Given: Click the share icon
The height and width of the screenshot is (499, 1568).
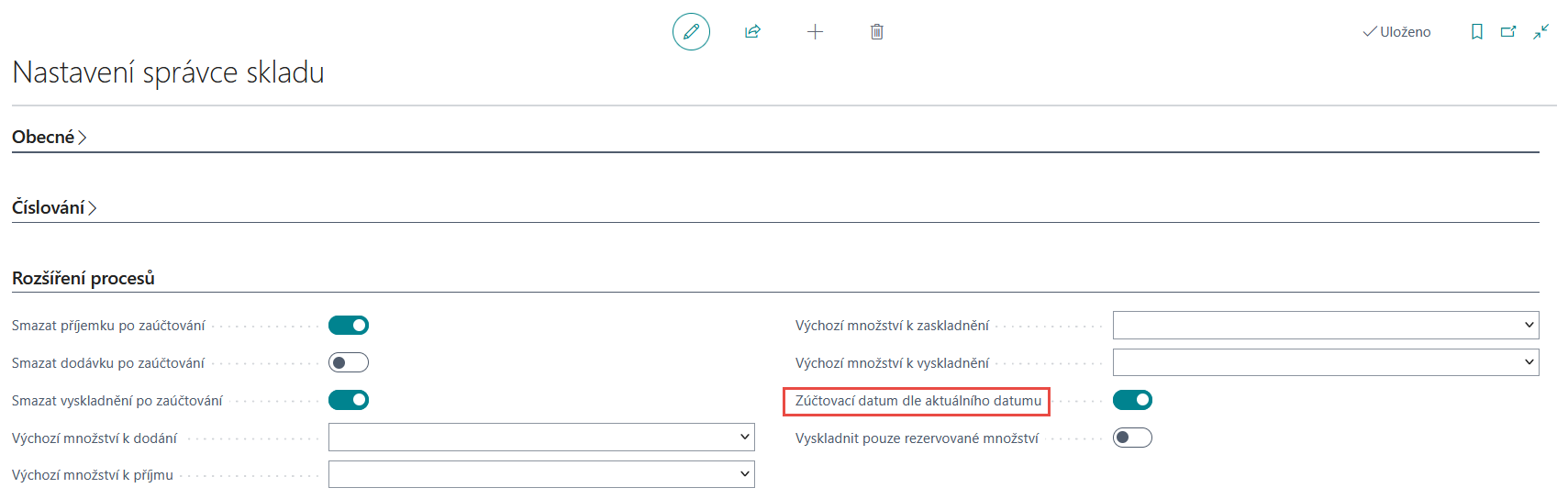Looking at the screenshot, I should (752, 32).
